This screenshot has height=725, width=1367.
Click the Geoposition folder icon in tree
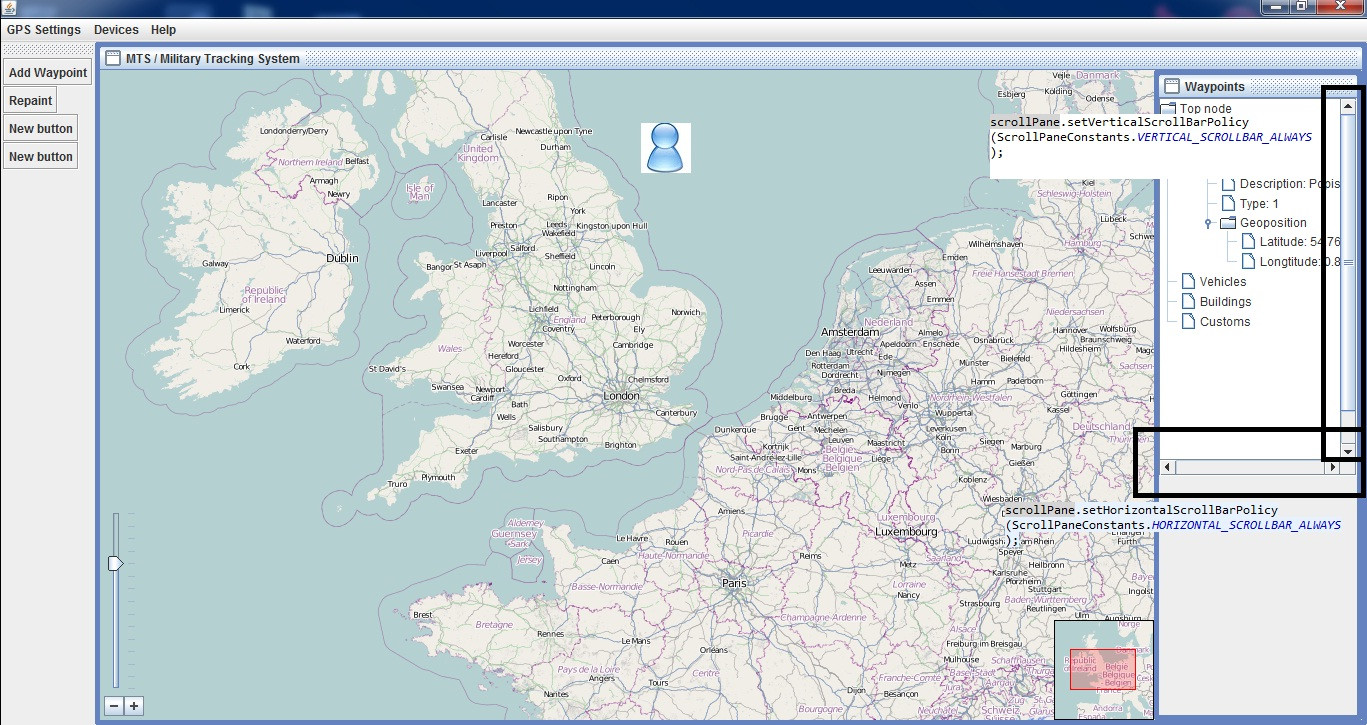(1228, 223)
